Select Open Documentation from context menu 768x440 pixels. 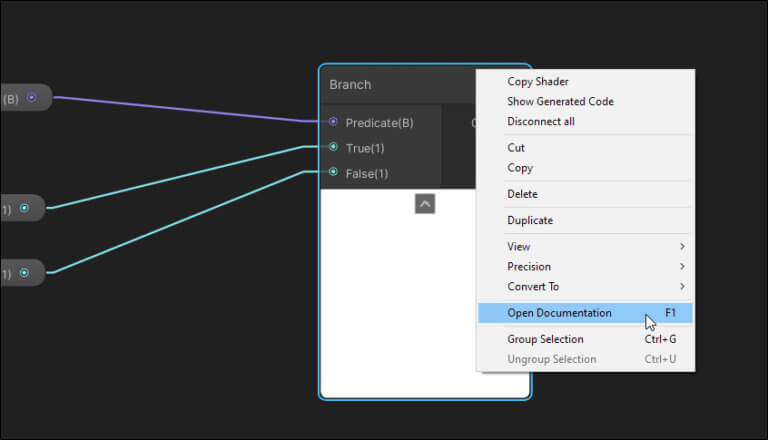(585, 313)
